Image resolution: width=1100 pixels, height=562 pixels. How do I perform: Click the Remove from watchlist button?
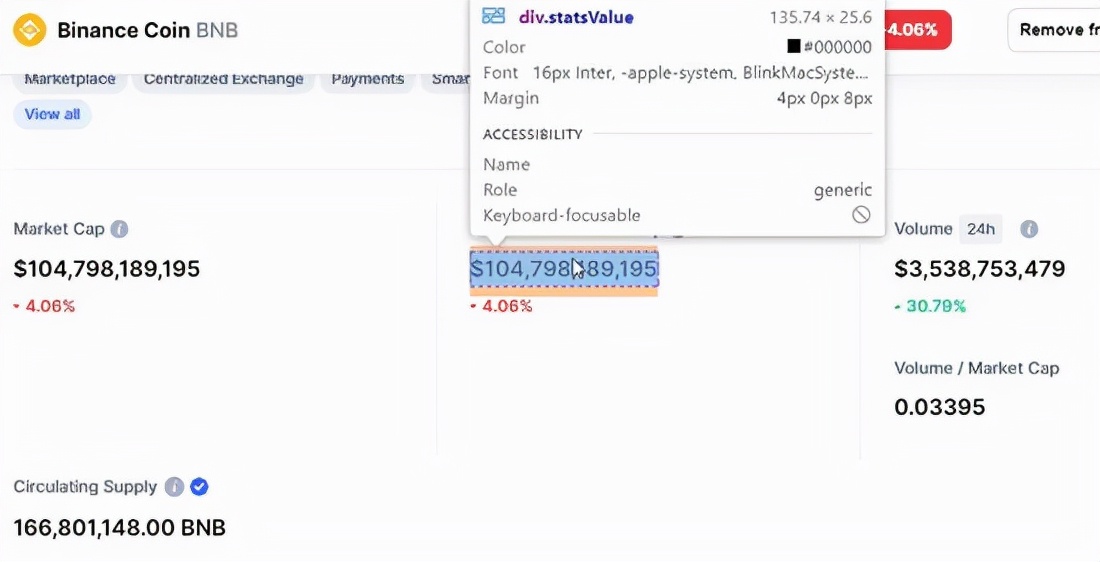coord(1054,30)
